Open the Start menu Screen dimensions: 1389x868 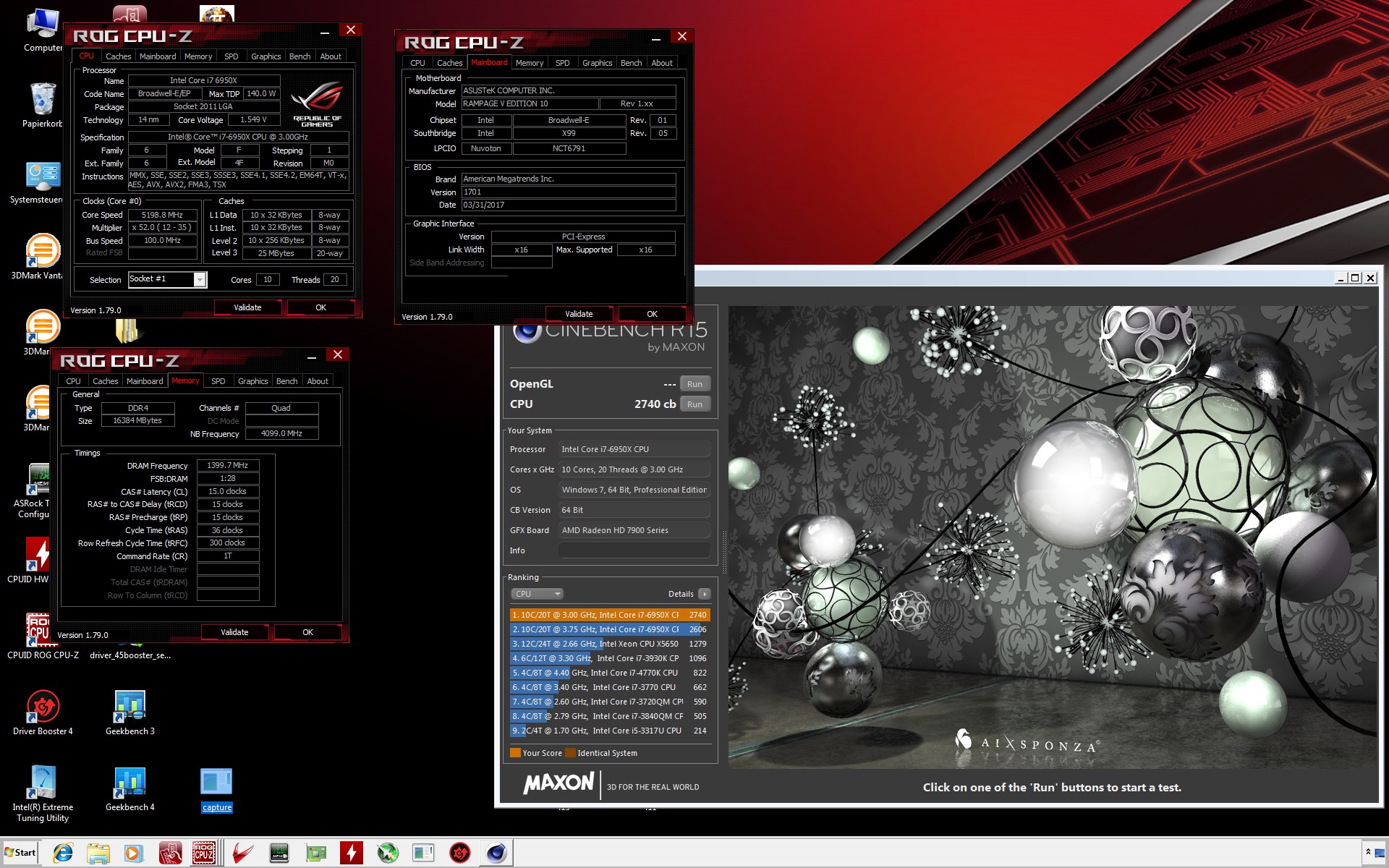point(20,853)
